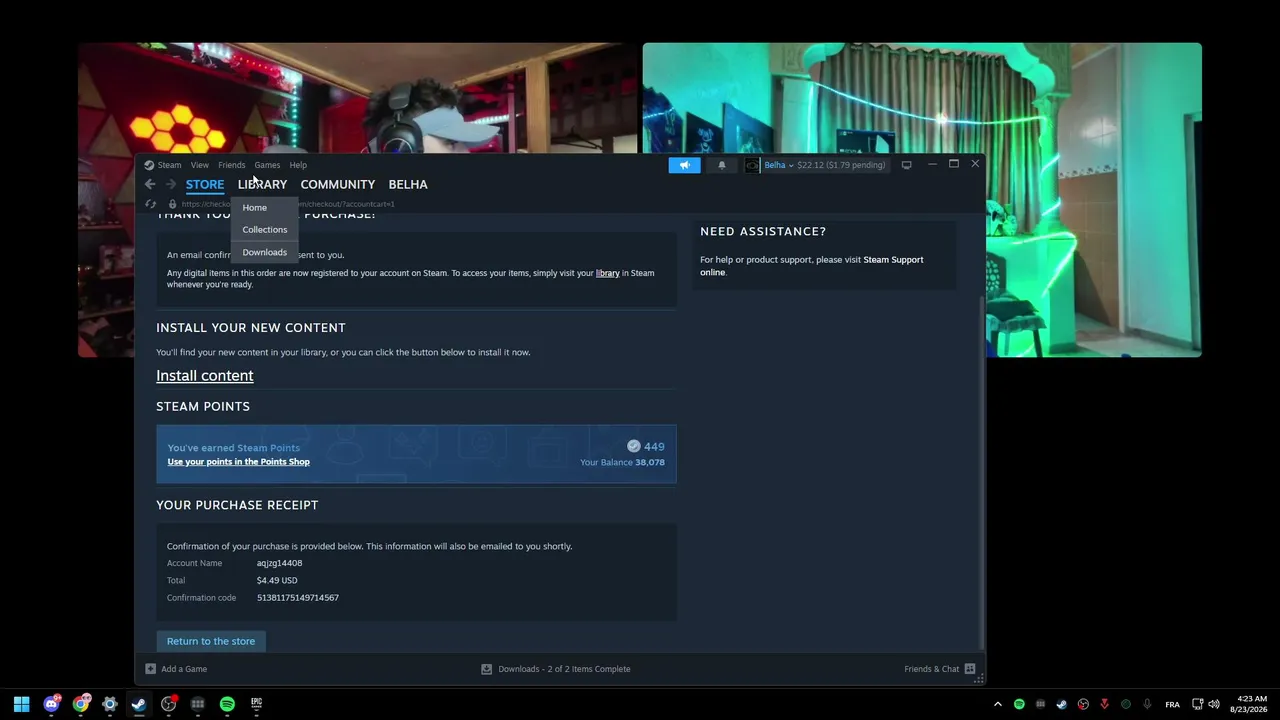Click the Belha profile avatar thumbnail
1280x720 pixels.
point(752,165)
